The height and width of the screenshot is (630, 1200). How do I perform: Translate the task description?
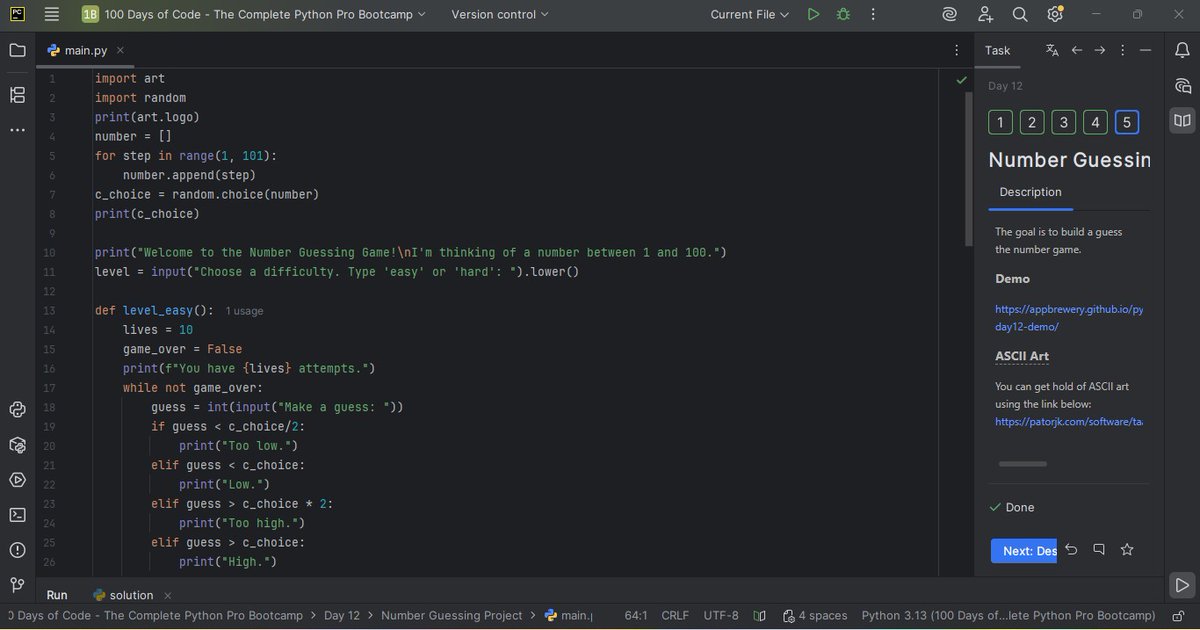[1052, 50]
